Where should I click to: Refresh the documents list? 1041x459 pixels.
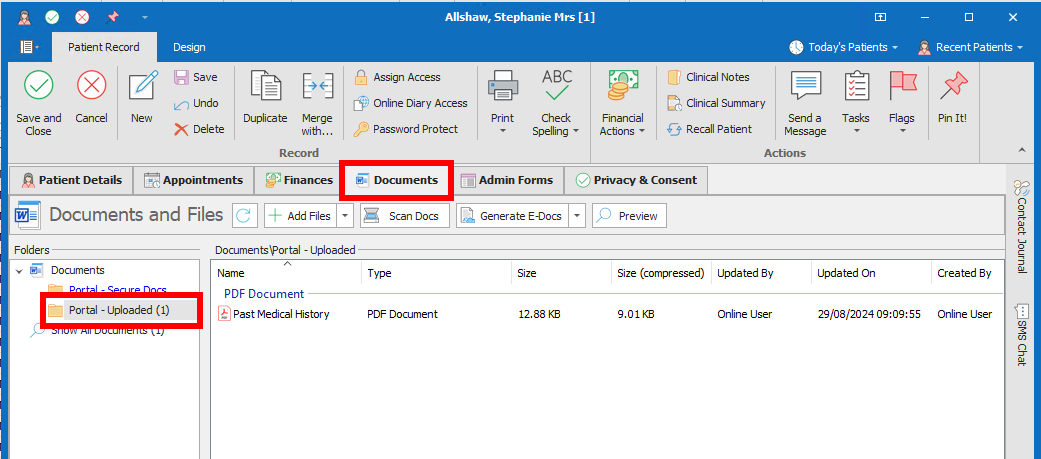pos(245,215)
